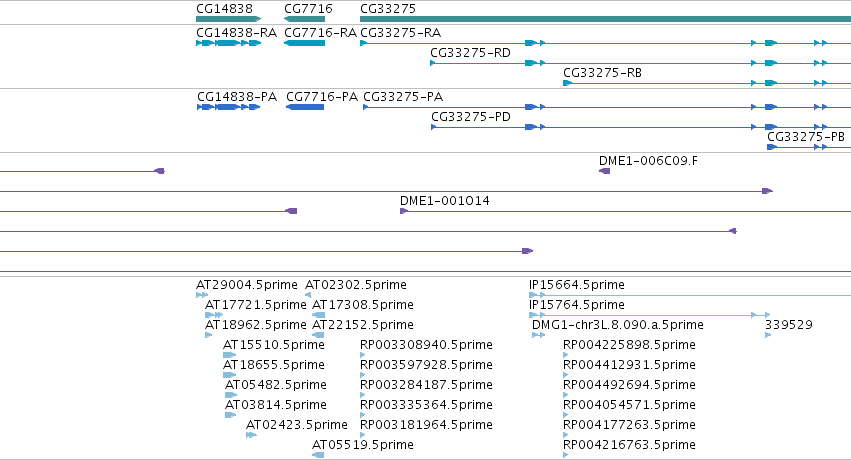Click the CG33275-PB label
The image size is (851, 460).
(806, 137)
